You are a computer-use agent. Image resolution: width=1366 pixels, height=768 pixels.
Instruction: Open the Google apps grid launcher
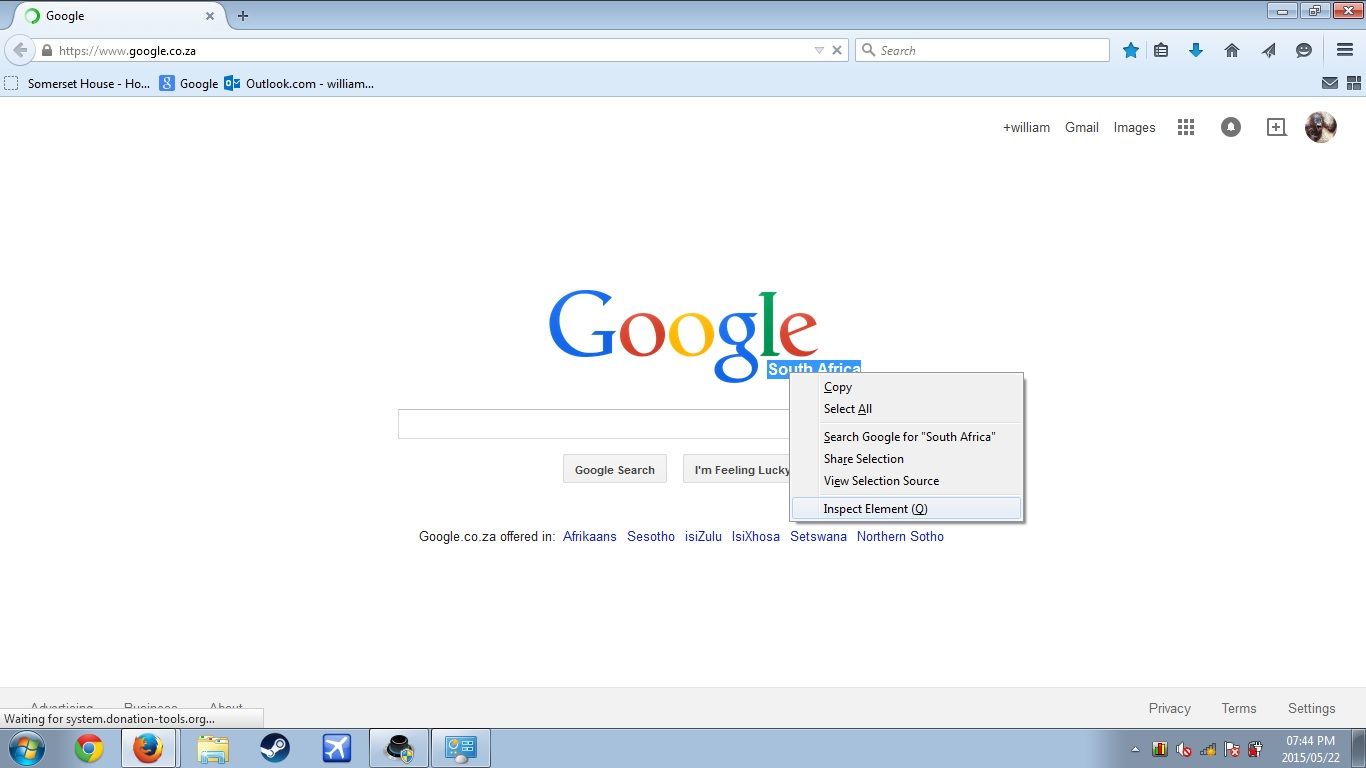[x=1186, y=127]
